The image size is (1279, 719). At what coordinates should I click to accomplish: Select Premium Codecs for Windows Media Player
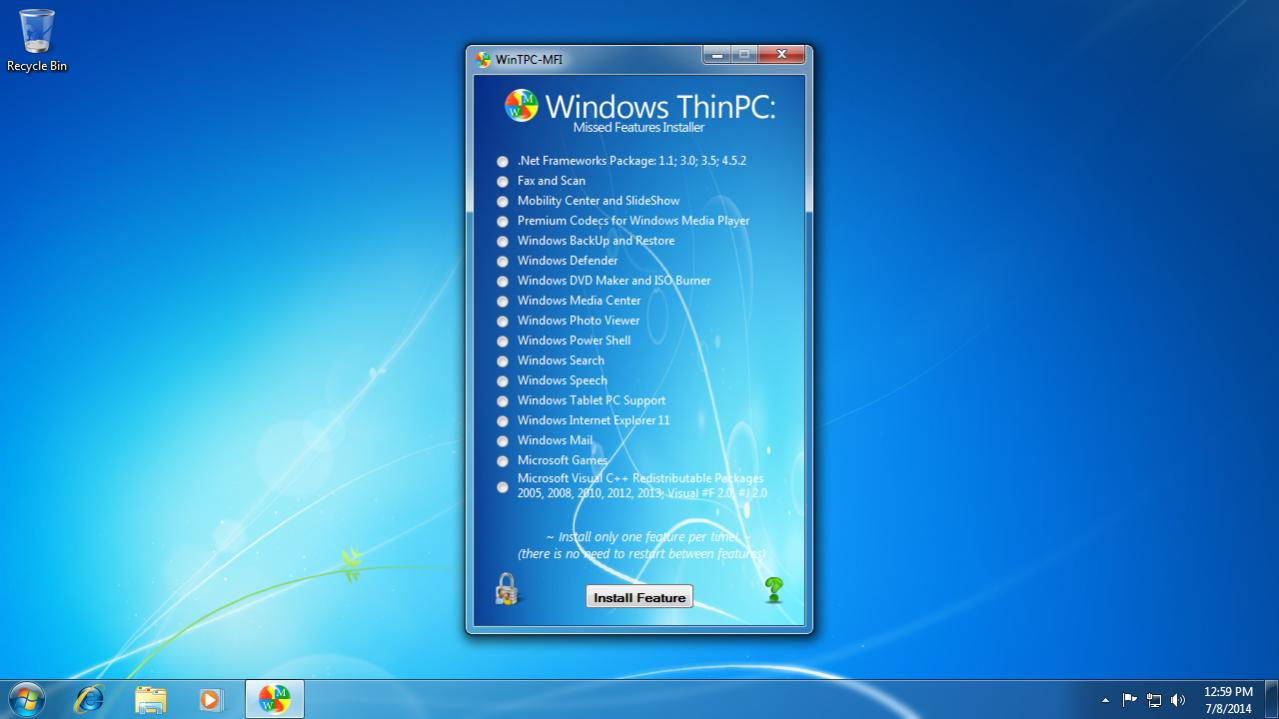point(502,221)
